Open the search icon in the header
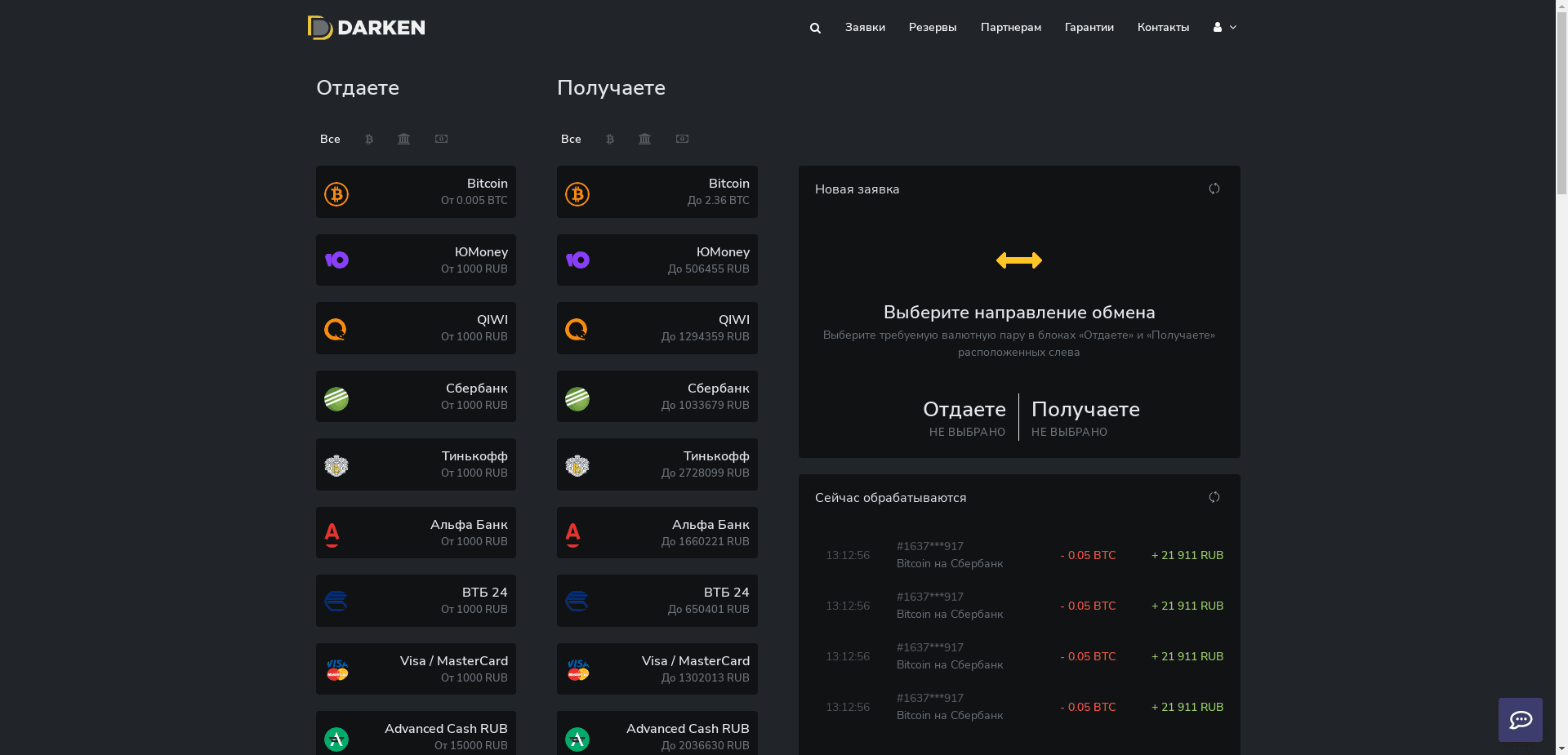 [814, 27]
